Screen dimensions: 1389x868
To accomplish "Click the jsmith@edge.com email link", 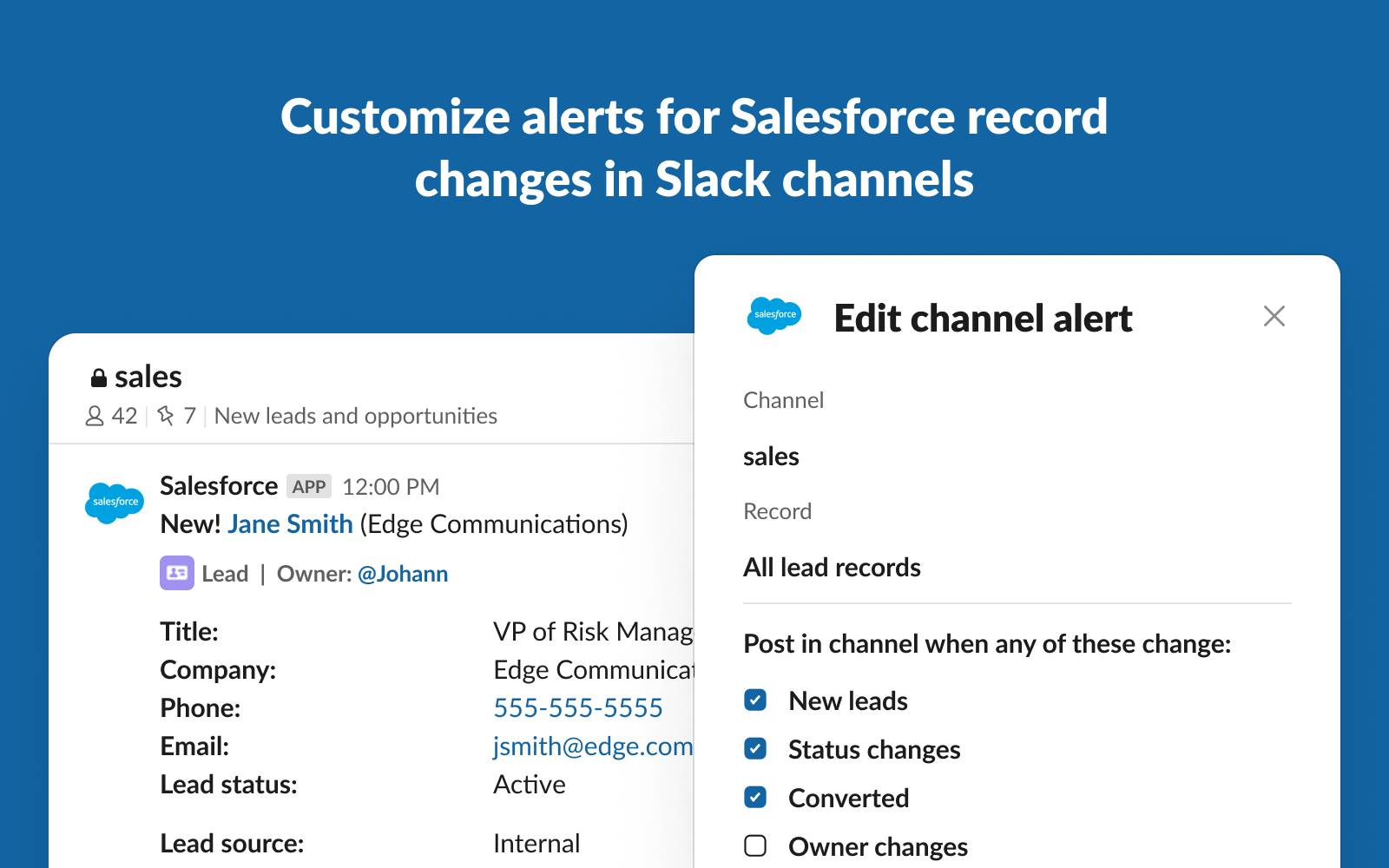I will point(593,746).
